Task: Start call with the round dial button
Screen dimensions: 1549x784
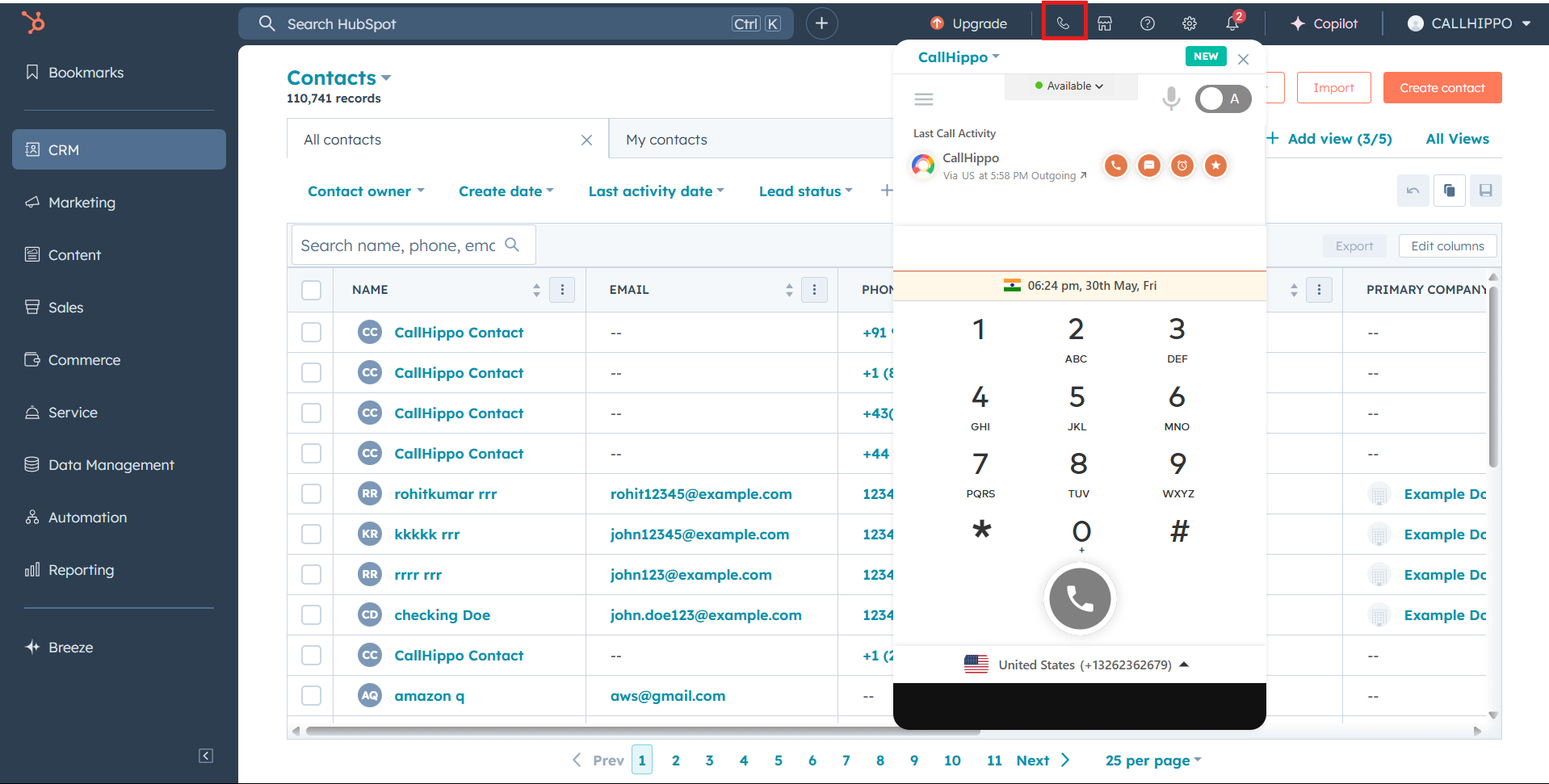Action: coord(1080,598)
